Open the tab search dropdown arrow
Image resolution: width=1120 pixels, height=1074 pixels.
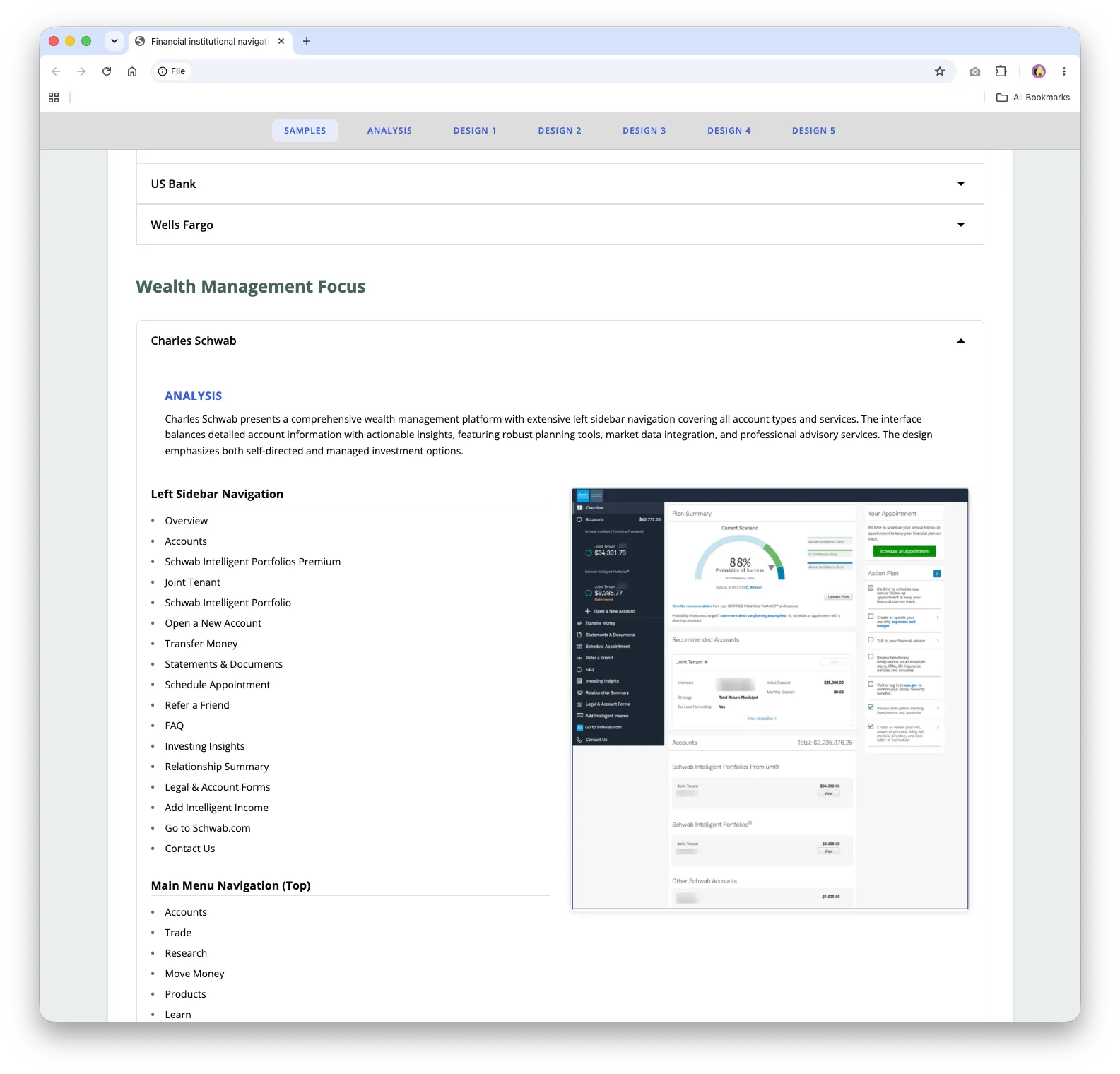coord(114,41)
